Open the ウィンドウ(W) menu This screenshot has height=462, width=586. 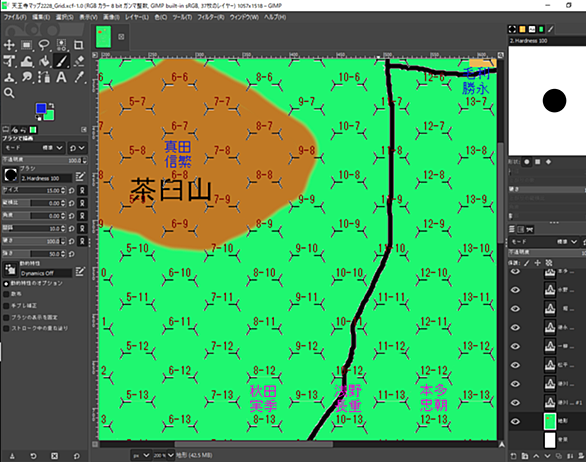click(x=244, y=17)
